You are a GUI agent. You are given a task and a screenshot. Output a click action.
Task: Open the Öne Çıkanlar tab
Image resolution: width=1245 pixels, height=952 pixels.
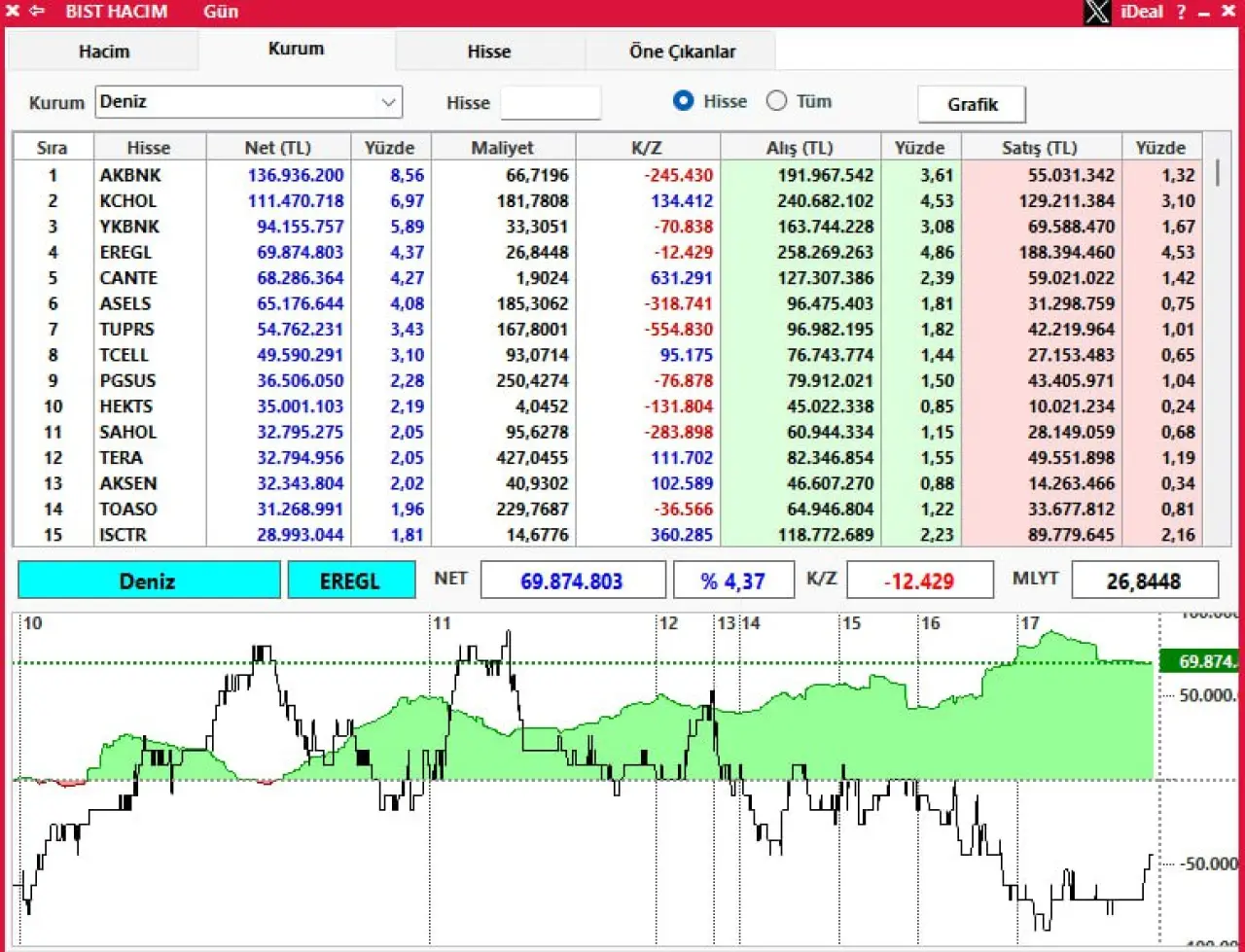coord(682,52)
